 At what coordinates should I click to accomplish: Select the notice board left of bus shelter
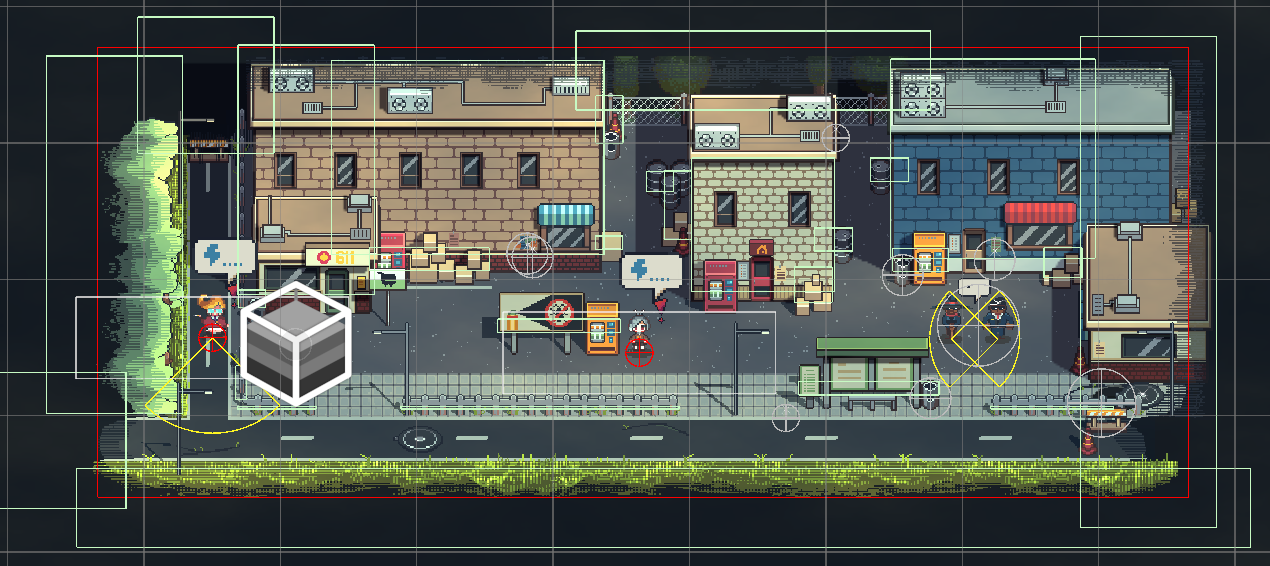(808, 381)
